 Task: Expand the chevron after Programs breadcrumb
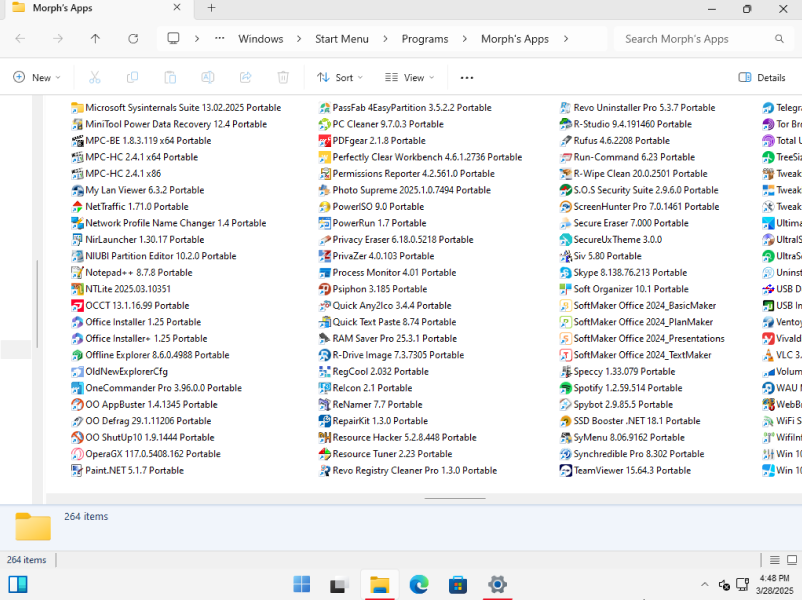tap(464, 39)
